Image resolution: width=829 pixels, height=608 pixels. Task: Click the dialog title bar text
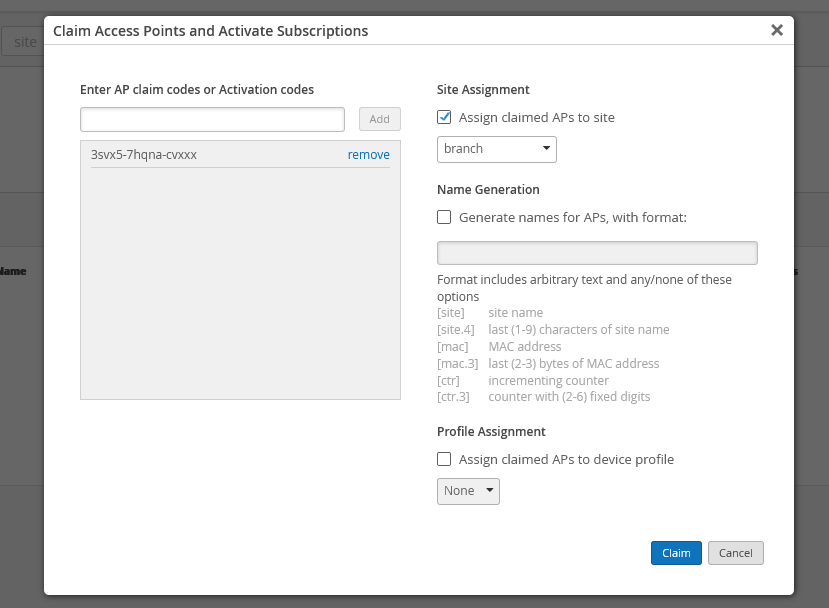click(x=210, y=31)
